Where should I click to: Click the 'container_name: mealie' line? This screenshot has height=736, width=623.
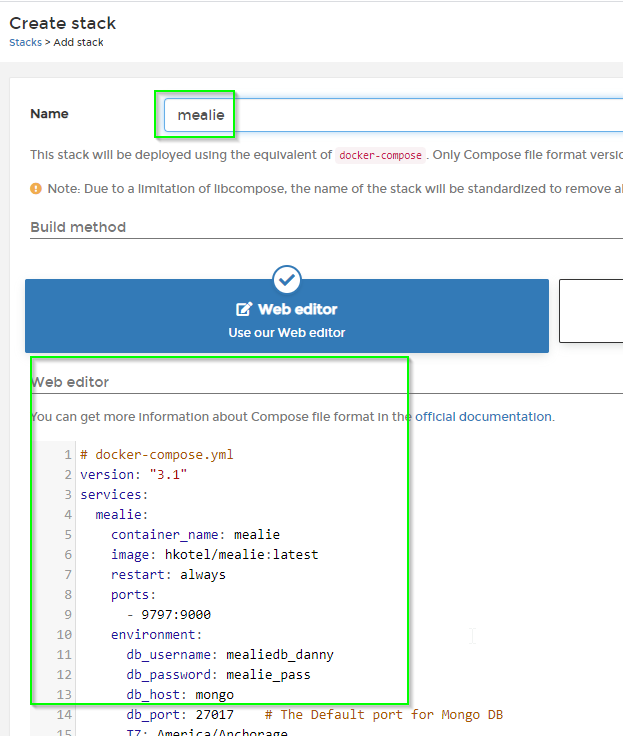pos(195,535)
